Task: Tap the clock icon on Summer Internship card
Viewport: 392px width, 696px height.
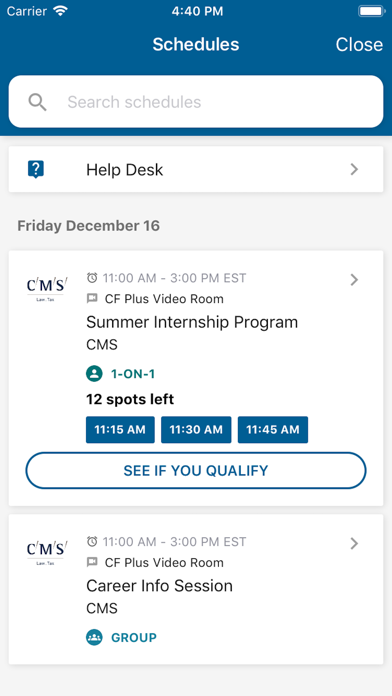Action: (92, 278)
